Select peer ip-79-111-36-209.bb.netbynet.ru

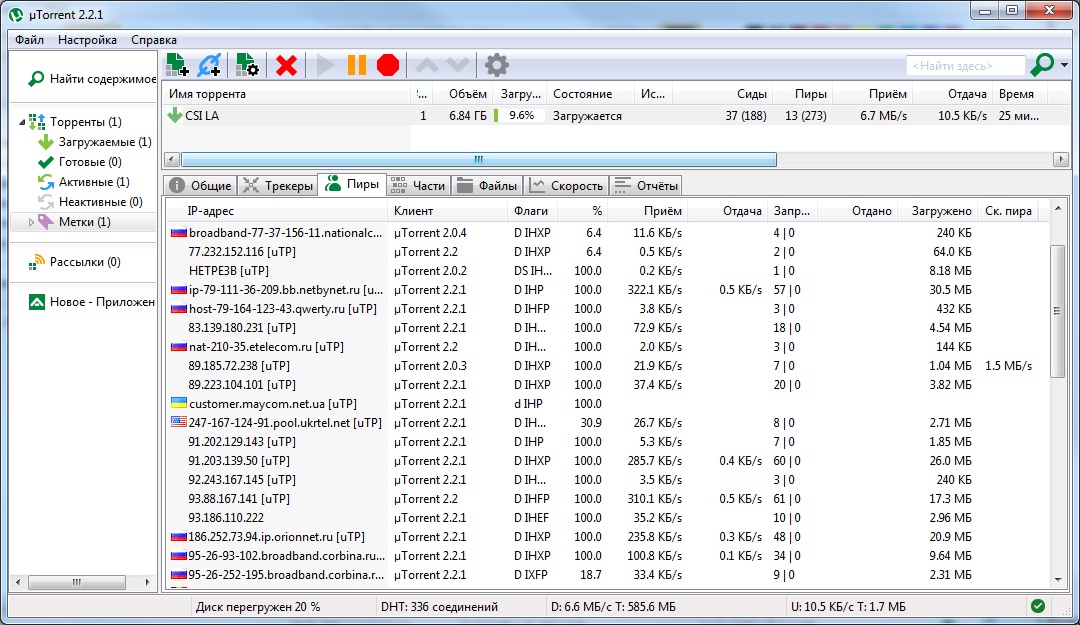[608, 290]
